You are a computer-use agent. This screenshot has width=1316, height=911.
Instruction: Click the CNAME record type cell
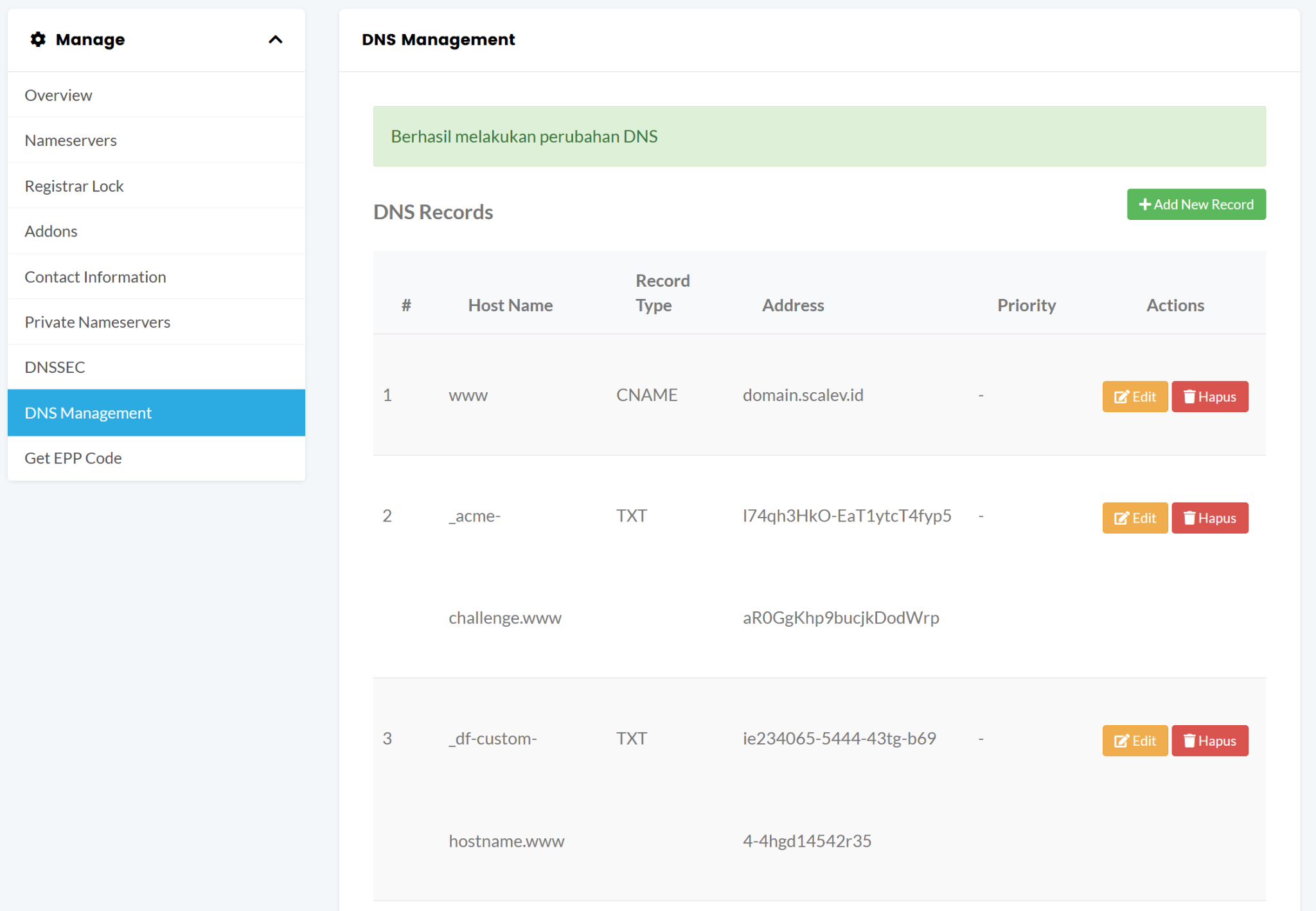(646, 395)
